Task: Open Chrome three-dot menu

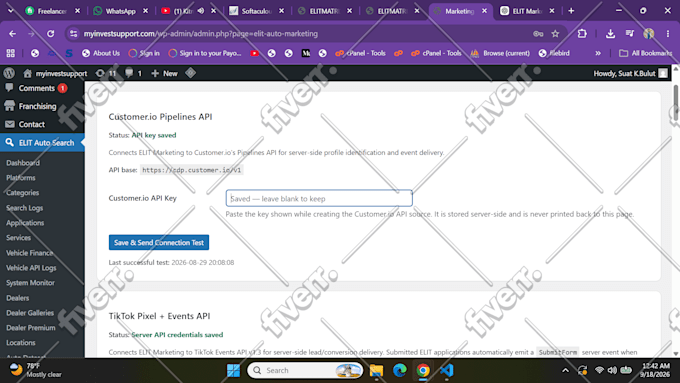Action: [668, 33]
